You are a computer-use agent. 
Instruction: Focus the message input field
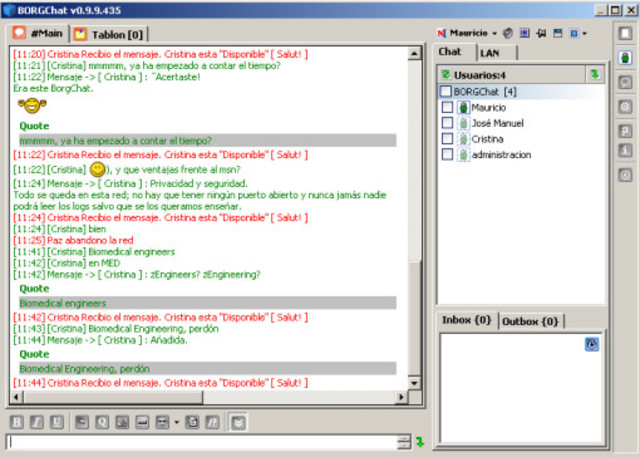202,442
